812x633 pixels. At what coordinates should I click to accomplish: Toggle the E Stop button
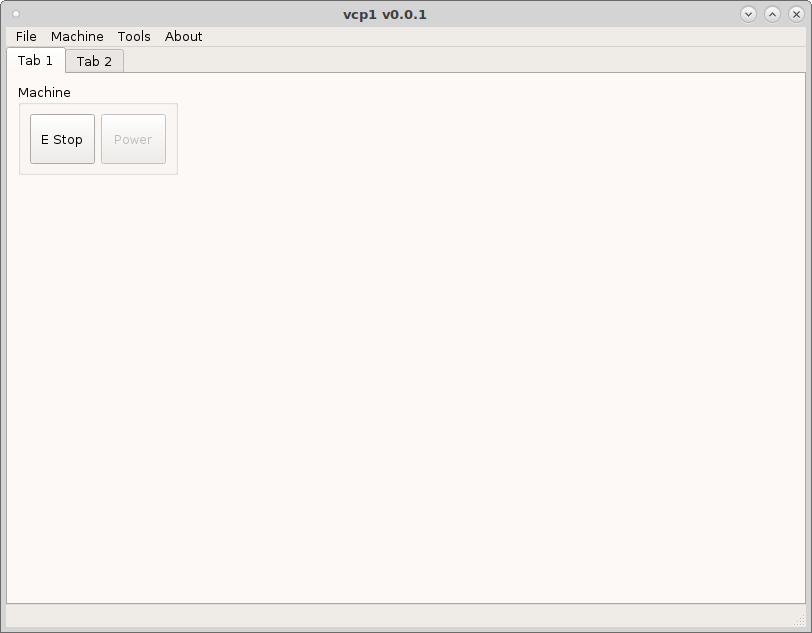tap(62, 139)
